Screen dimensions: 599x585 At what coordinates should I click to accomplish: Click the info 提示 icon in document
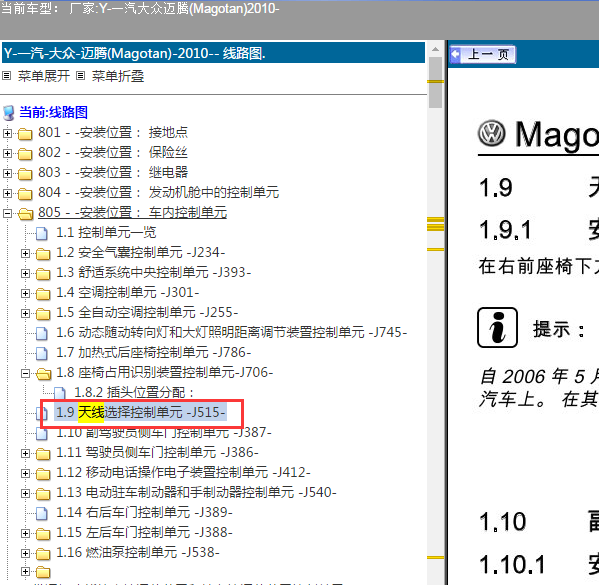click(497, 327)
